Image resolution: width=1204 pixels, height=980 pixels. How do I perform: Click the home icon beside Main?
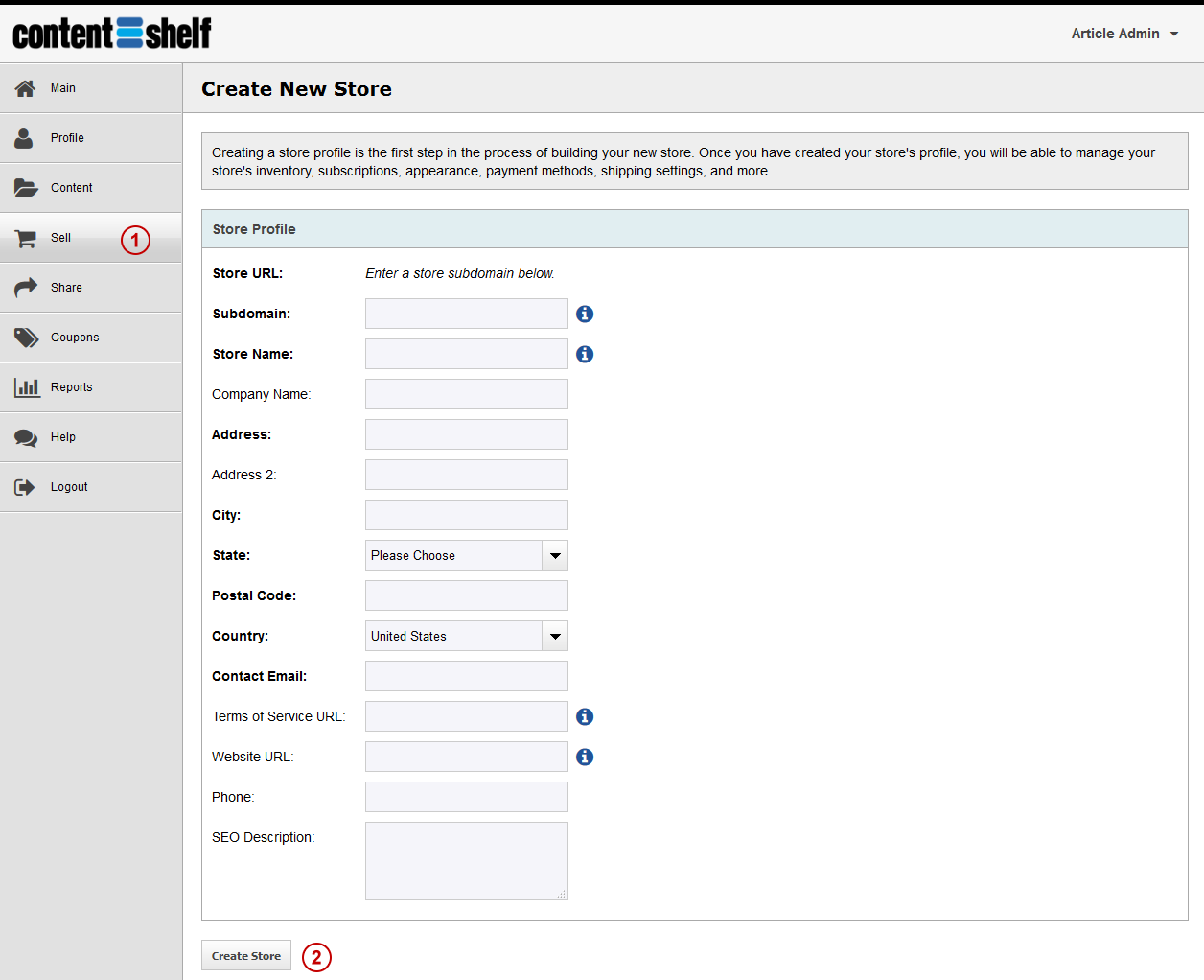click(x=26, y=88)
